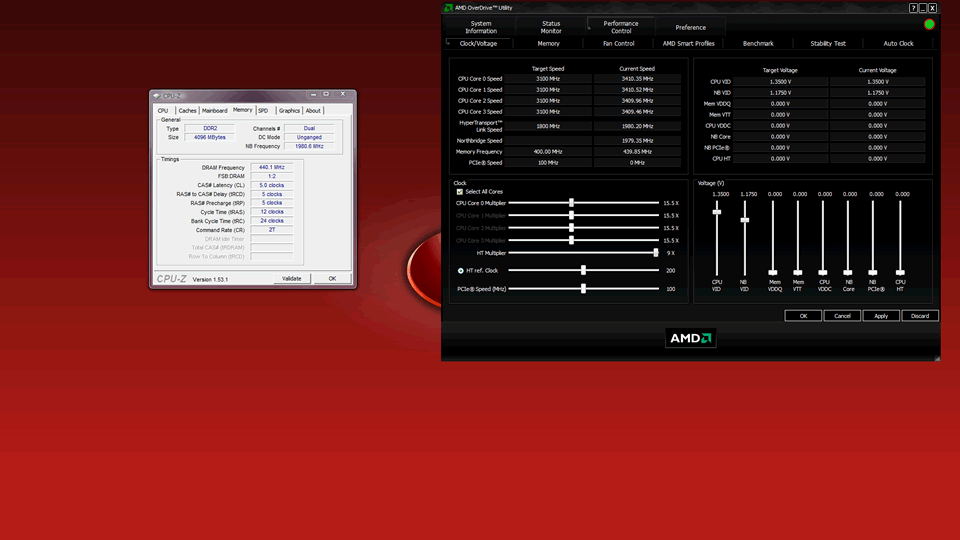
Task: Open the Performance Control section
Action: coord(621,27)
